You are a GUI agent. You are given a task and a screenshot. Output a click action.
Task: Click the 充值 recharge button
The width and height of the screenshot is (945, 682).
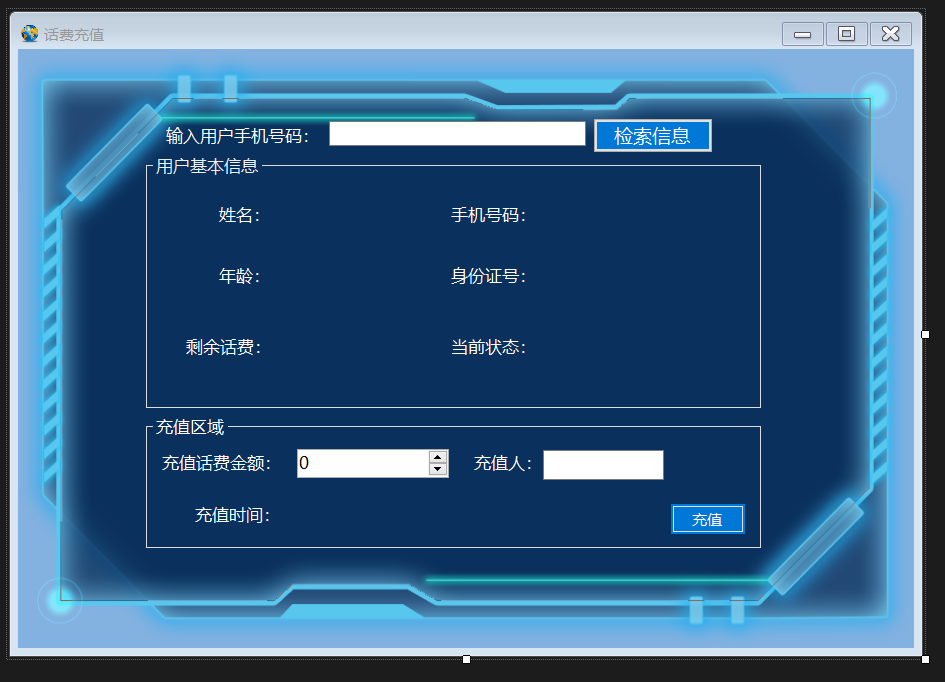coord(708,519)
